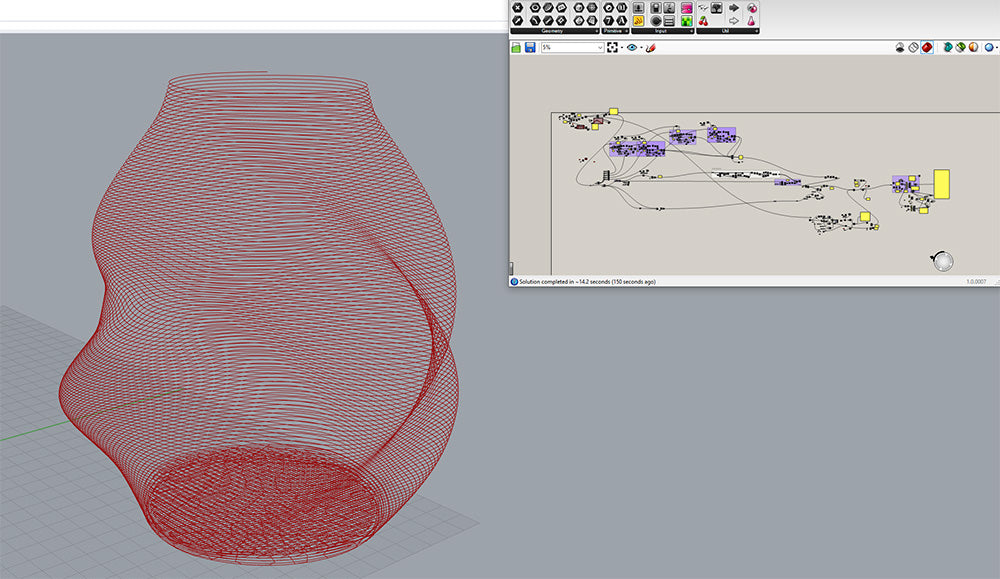Open the Primitive panel label

[x=614, y=31]
